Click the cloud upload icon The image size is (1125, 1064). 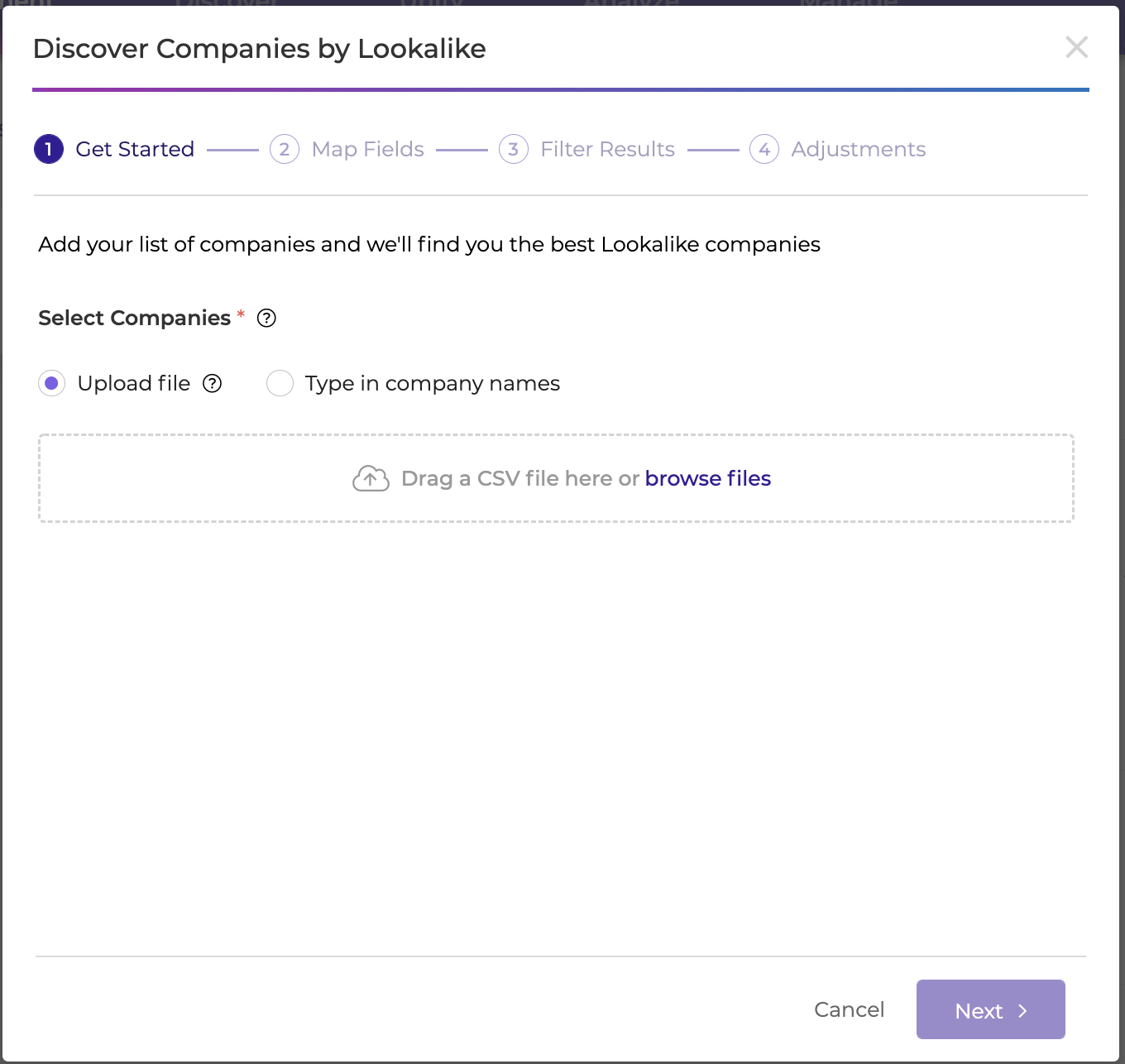tap(371, 478)
